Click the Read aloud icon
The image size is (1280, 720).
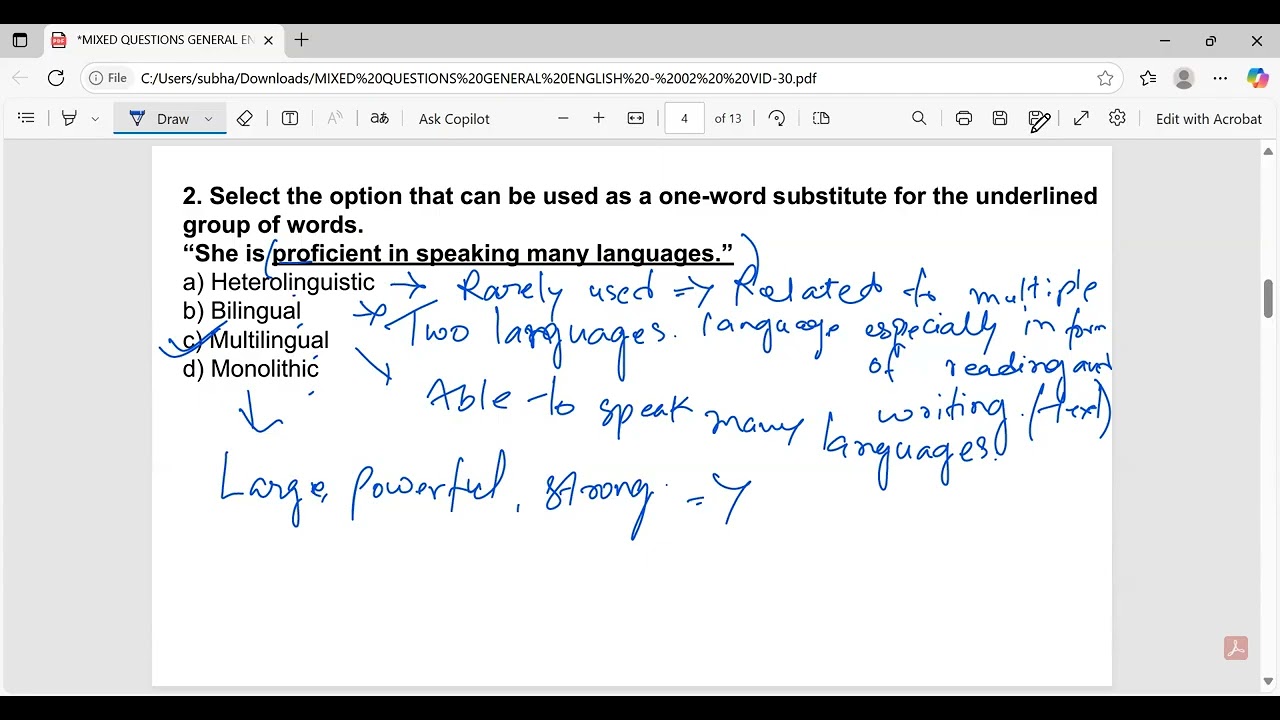pyautogui.click(x=335, y=118)
